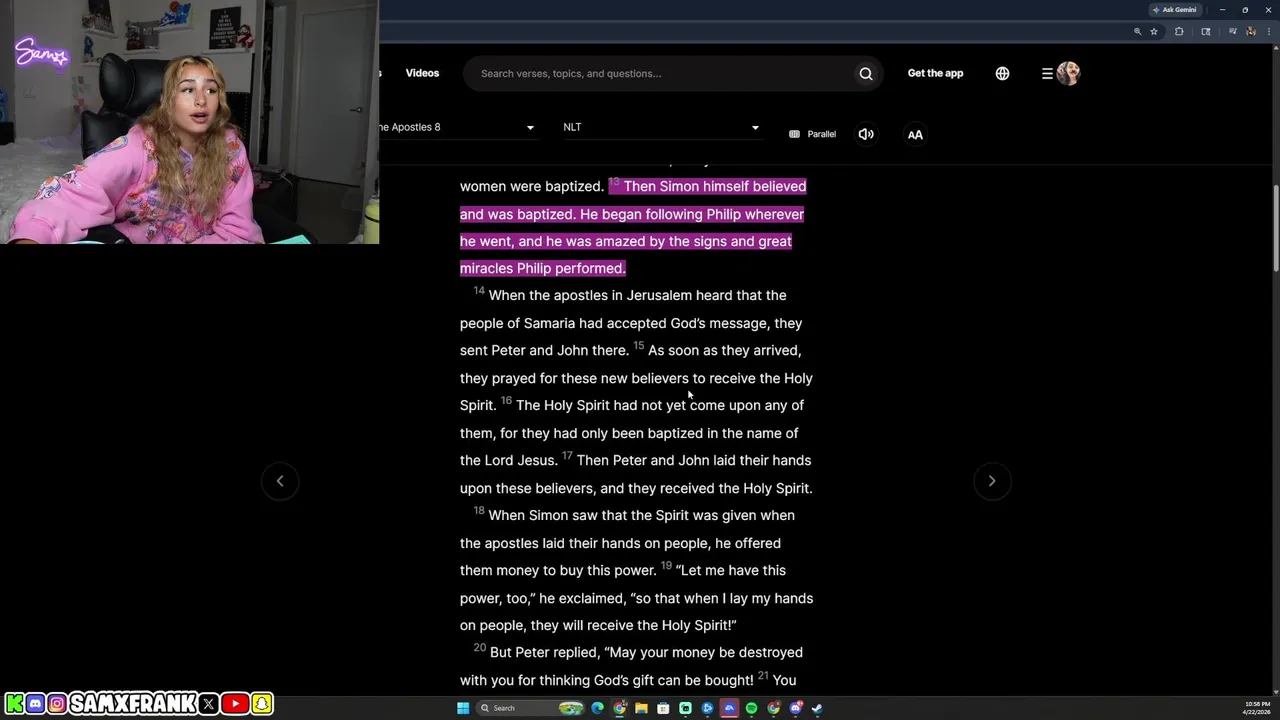Open the AA font settings

coord(915,134)
